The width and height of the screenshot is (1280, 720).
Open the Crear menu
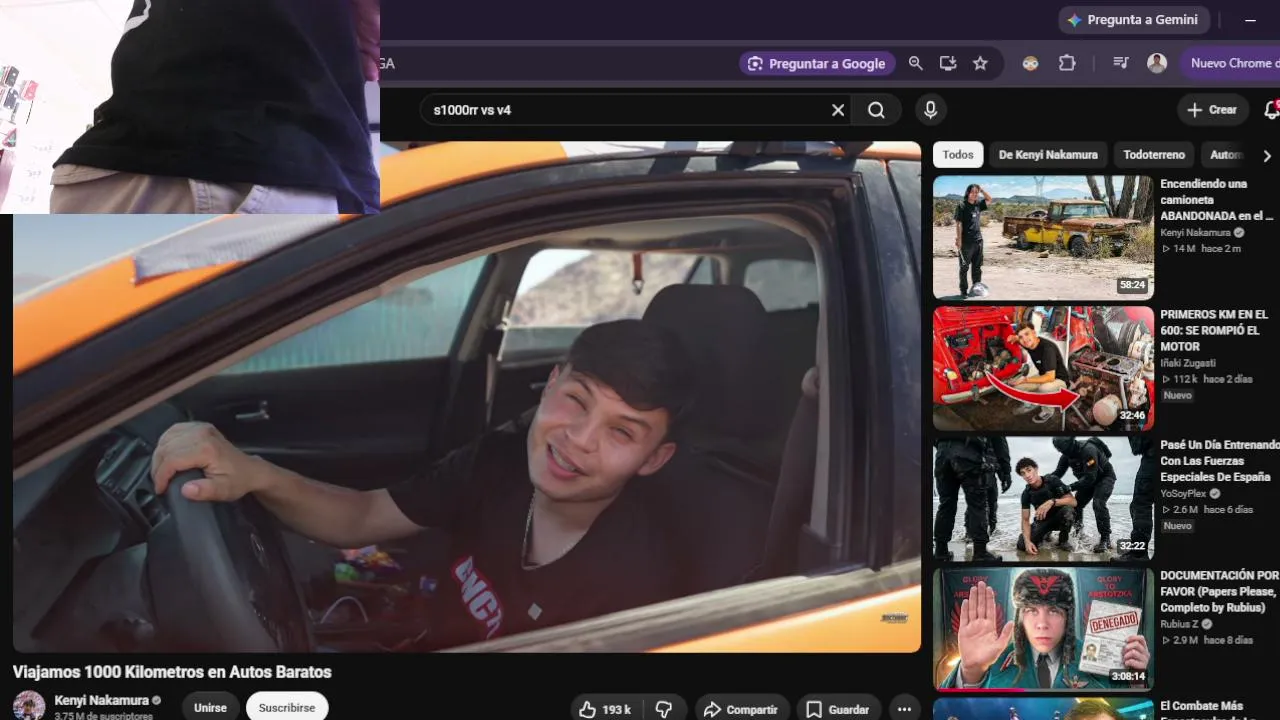click(1213, 110)
